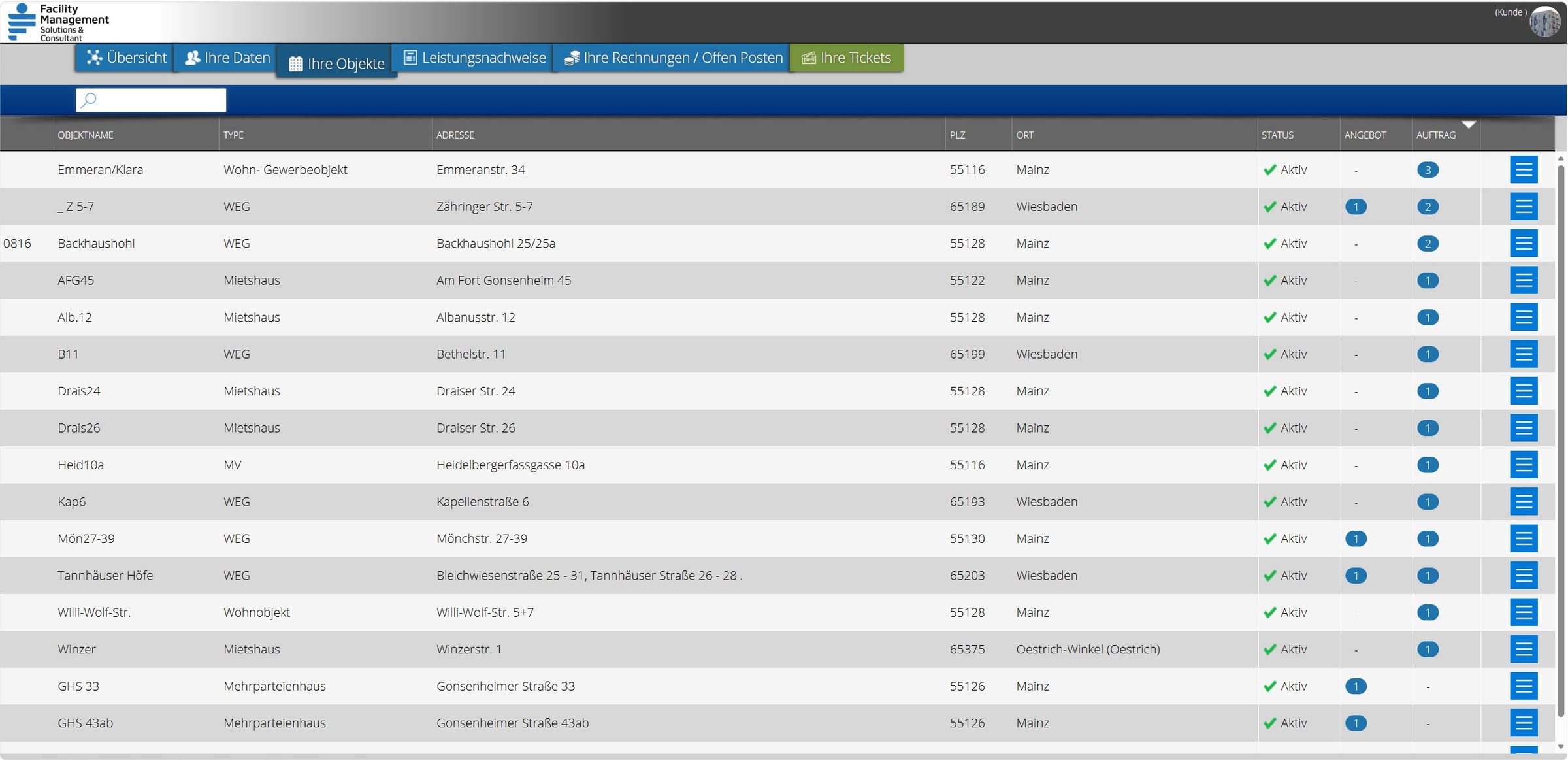
Task: Click into the search input field
Action: tap(151, 100)
